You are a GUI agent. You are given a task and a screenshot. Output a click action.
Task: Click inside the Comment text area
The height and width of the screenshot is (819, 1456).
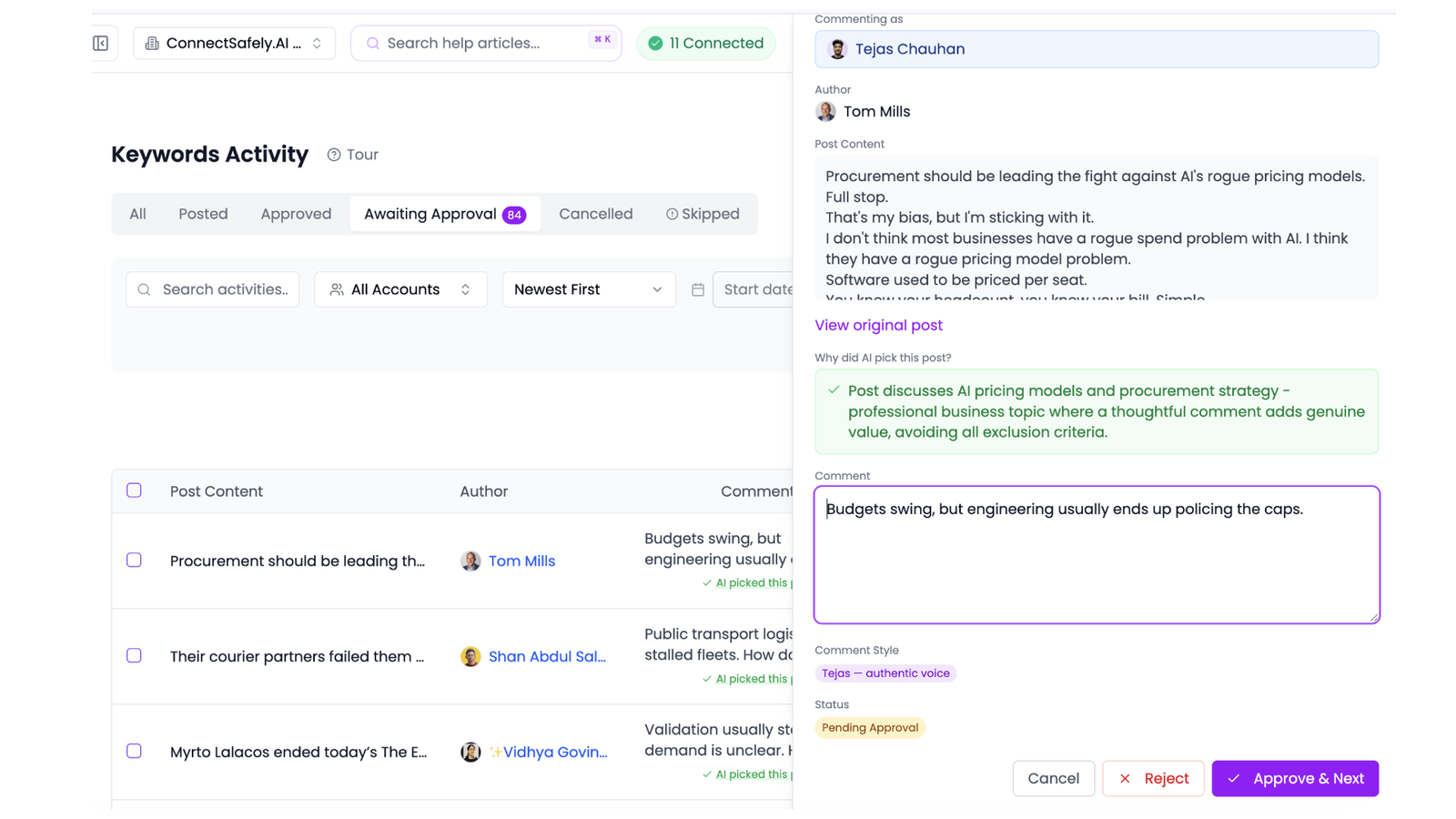(1097, 555)
